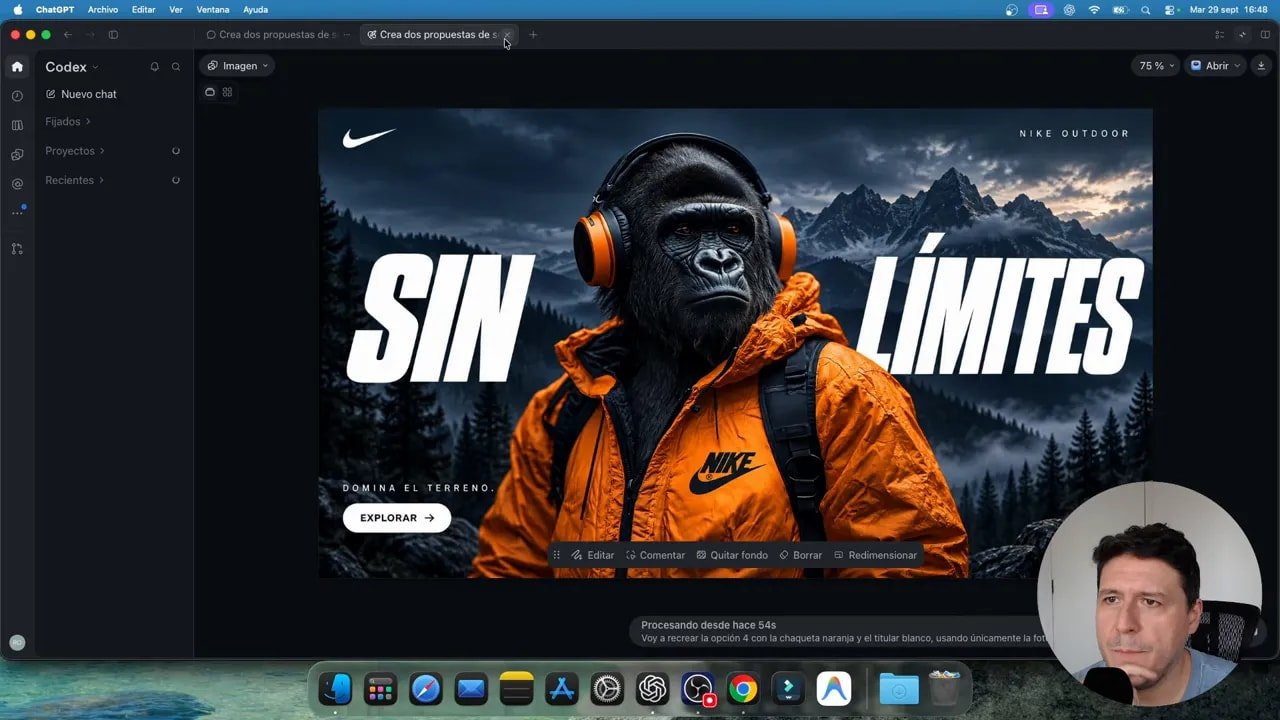Screen dimensions: 1280x720
Task: Switch to grid view icon
Action: (227, 92)
